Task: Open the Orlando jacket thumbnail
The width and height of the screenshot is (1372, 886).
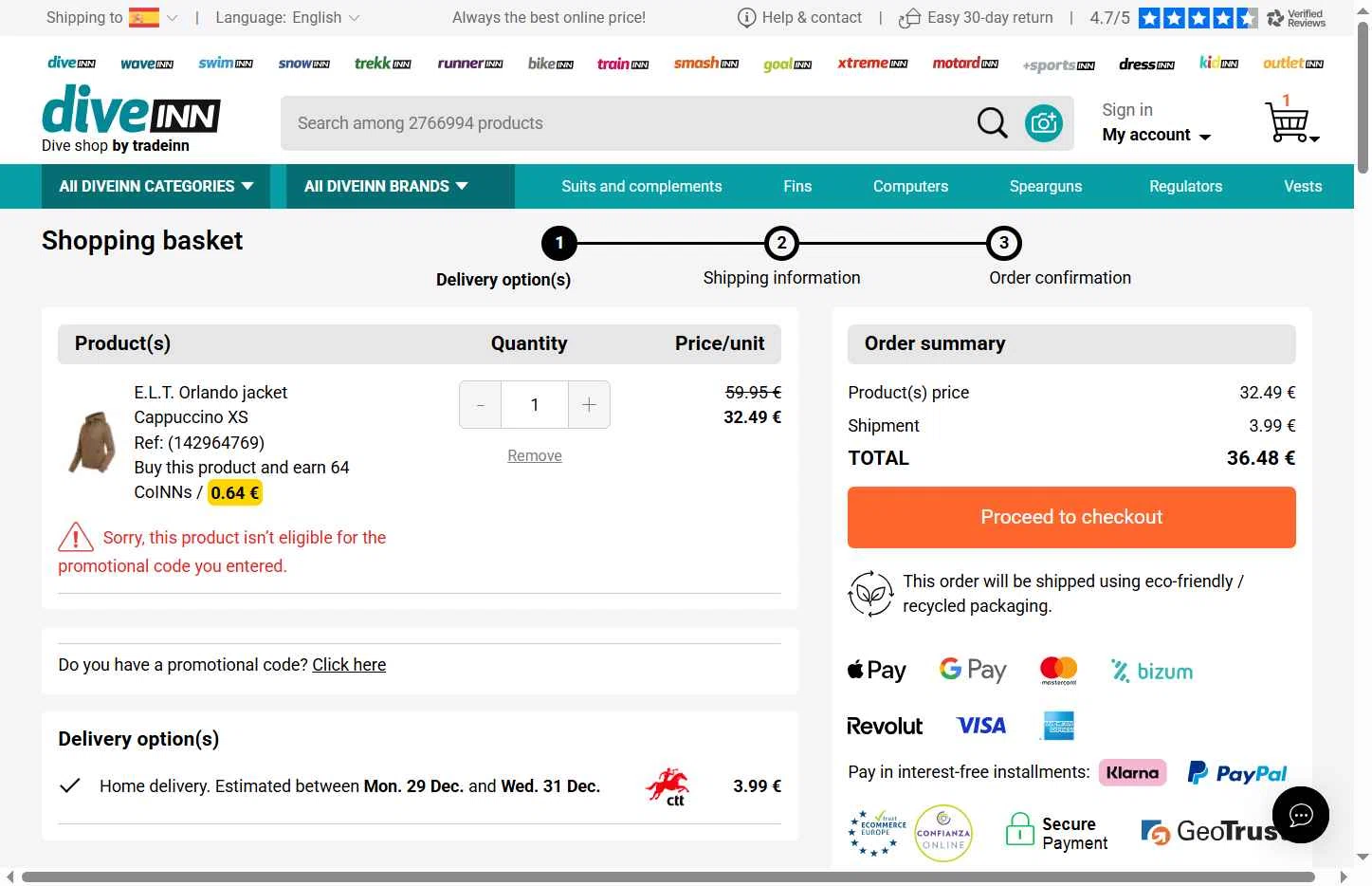Action: [92, 442]
